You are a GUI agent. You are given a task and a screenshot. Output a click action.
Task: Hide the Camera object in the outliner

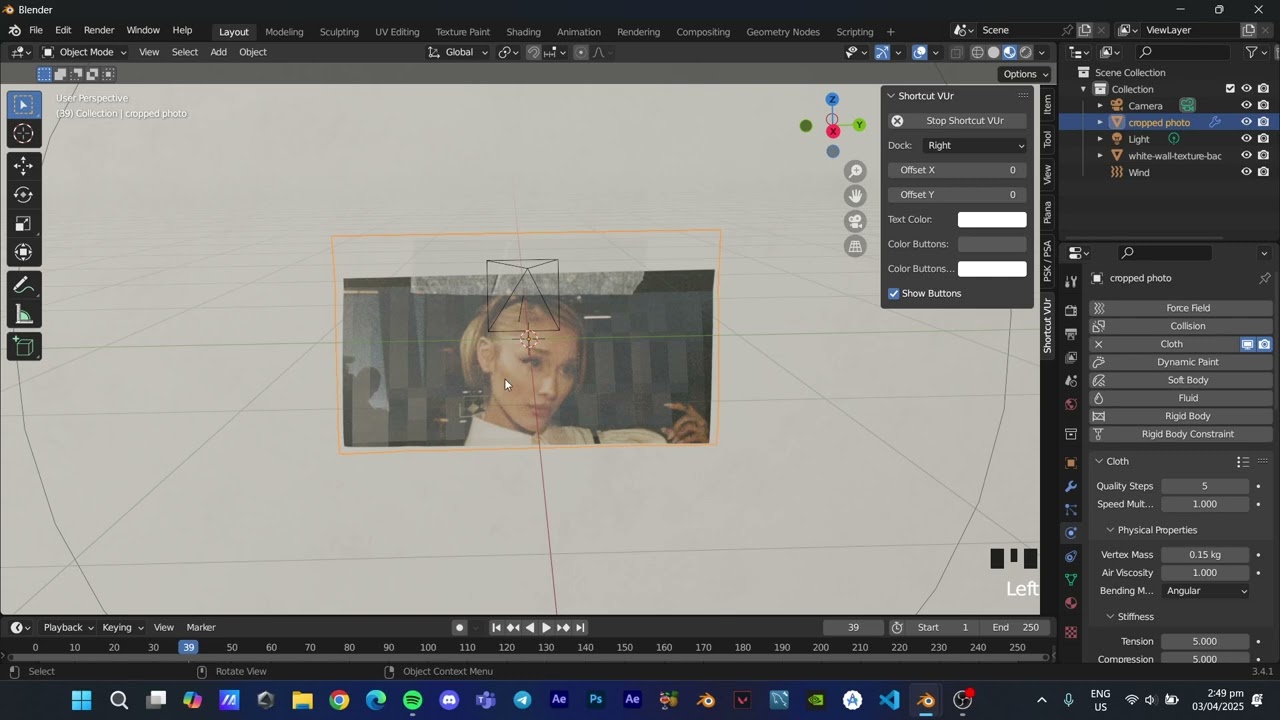coord(1246,105)
